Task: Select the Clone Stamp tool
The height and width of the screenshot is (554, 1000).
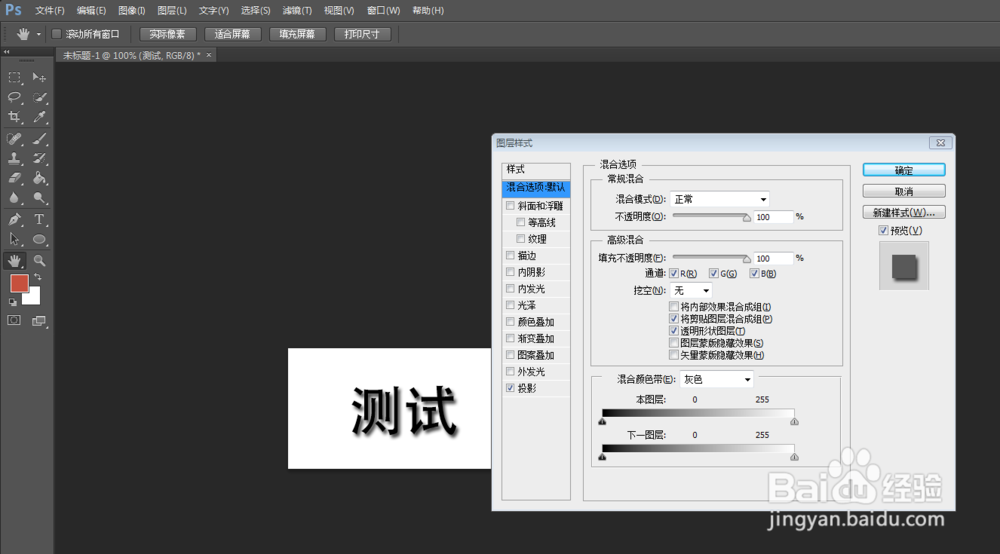Action: pyautogui.click(x=14, y=158)
